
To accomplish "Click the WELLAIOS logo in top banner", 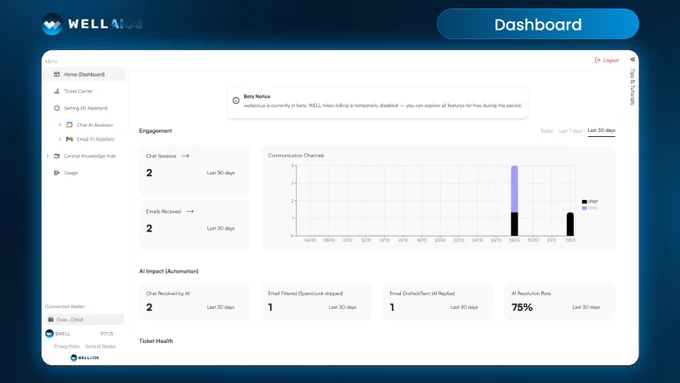I will tap(92, 24).
